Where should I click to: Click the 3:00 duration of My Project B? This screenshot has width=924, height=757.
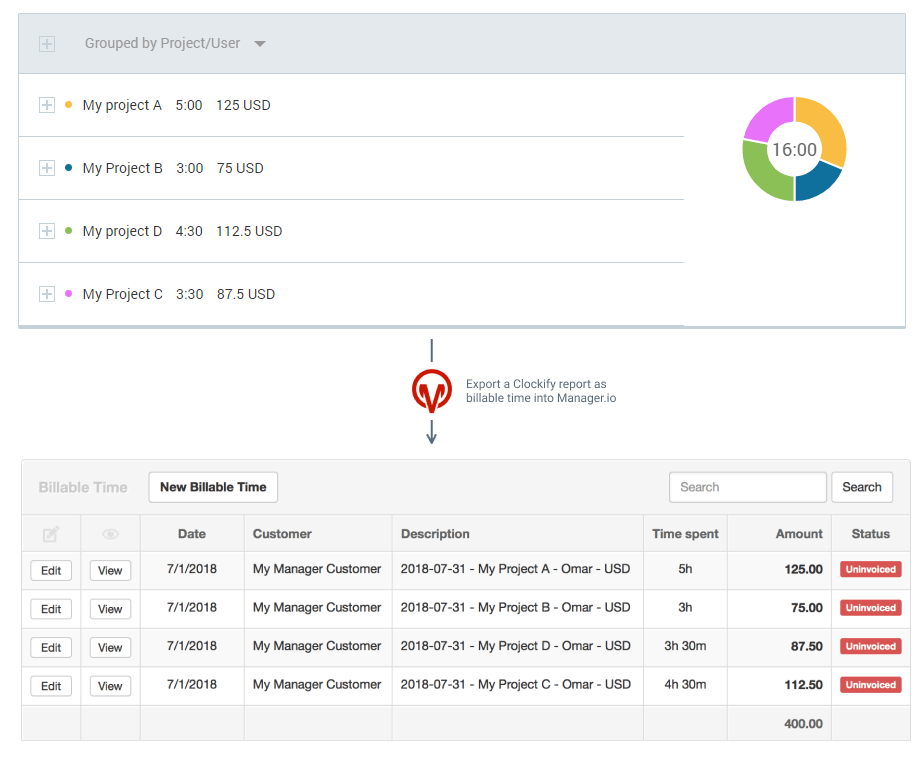tap(190, 168)
